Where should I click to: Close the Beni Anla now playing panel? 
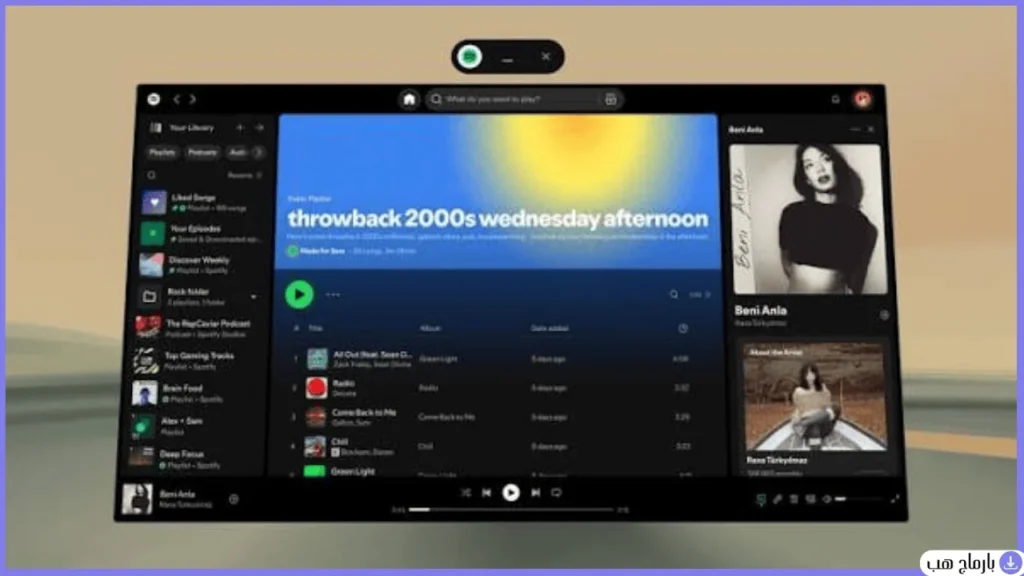pyautogui.click(x=871, y=129)
